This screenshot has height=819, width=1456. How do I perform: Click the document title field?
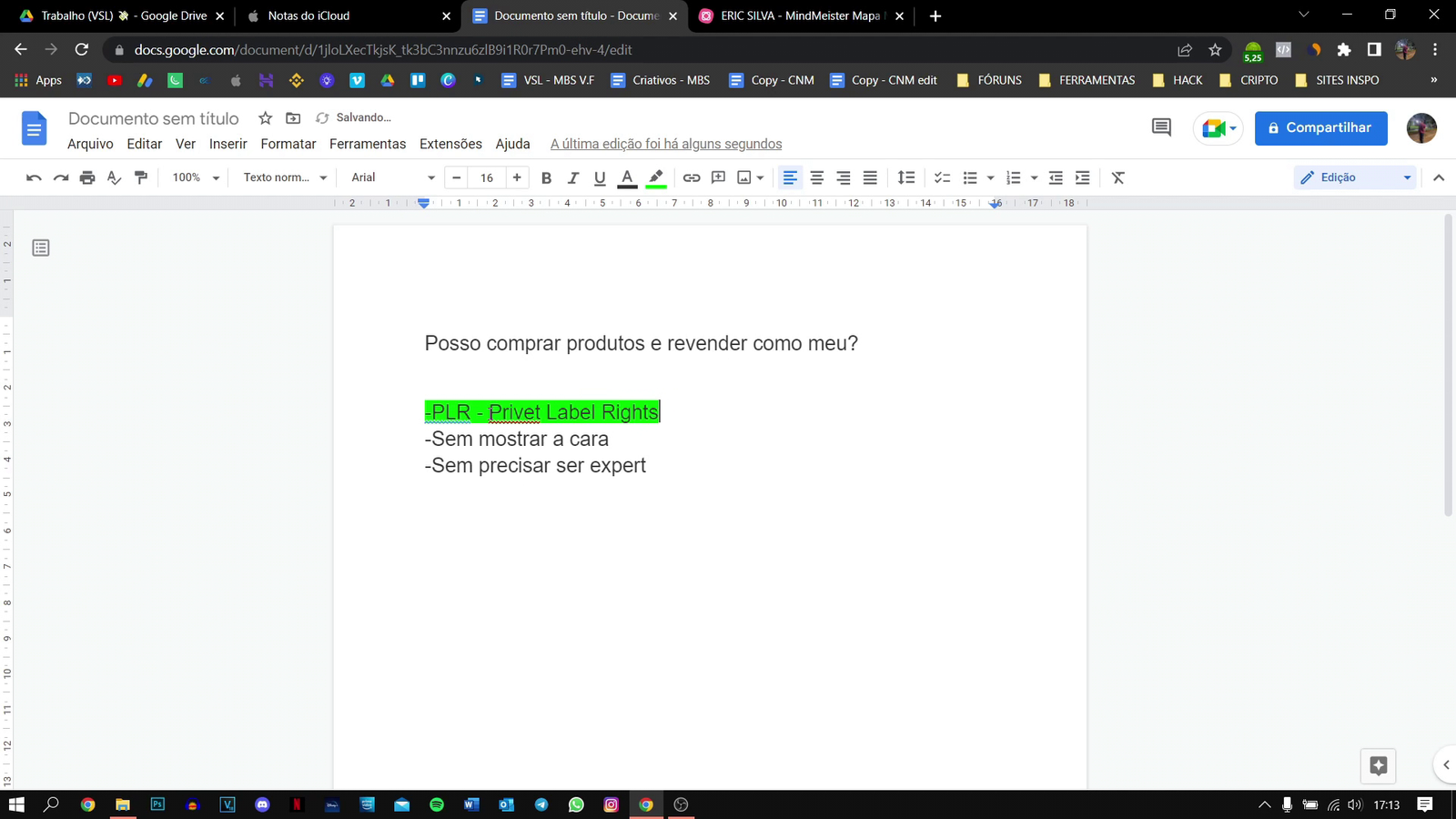154,118
